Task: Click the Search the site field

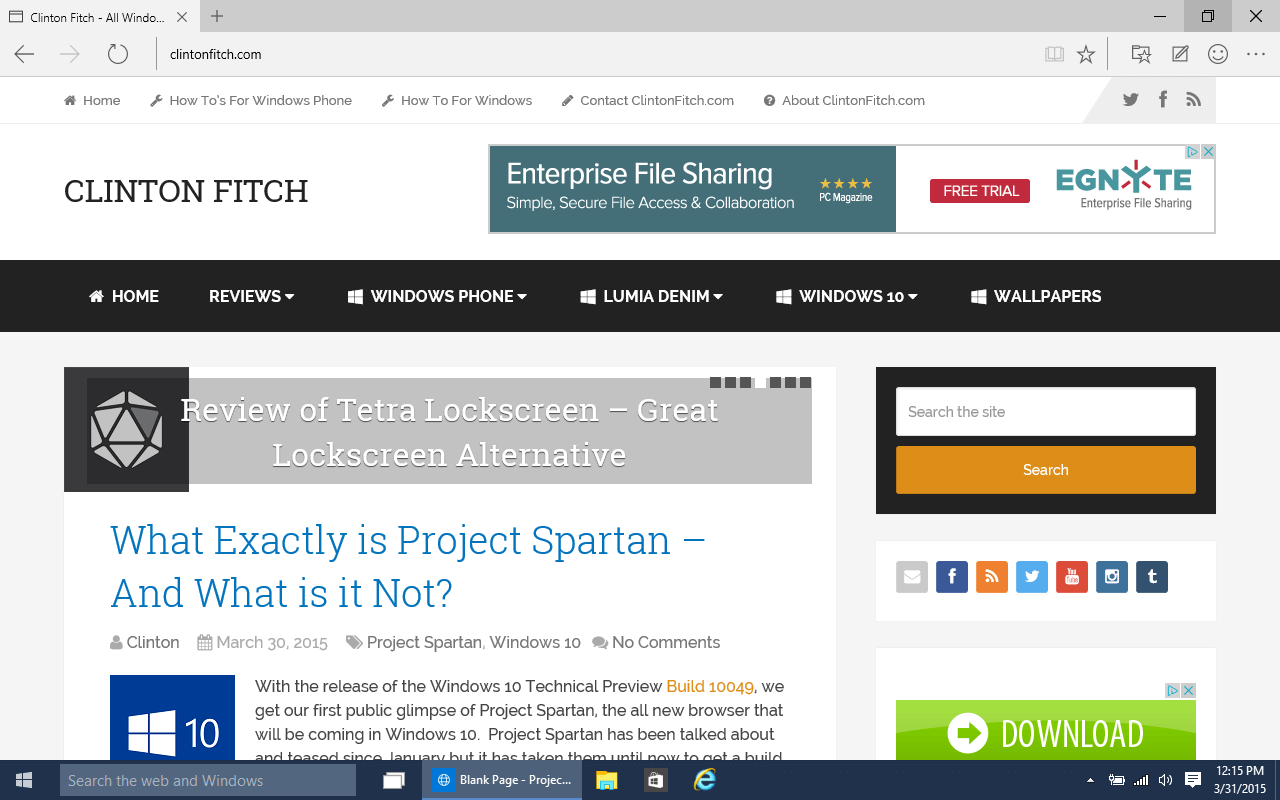Action: (x=1046, y=412)
